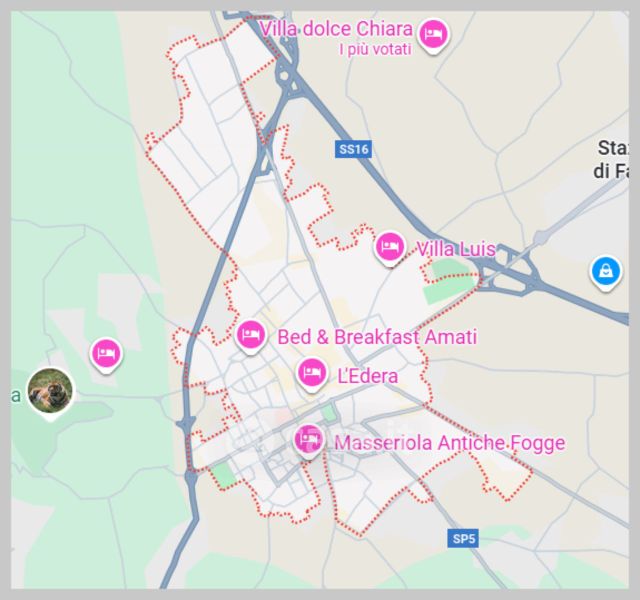This screenshot has width=640, height=600.
Task: Click the unlabeled pink hotel pin in green area
Action: (106, 355)
